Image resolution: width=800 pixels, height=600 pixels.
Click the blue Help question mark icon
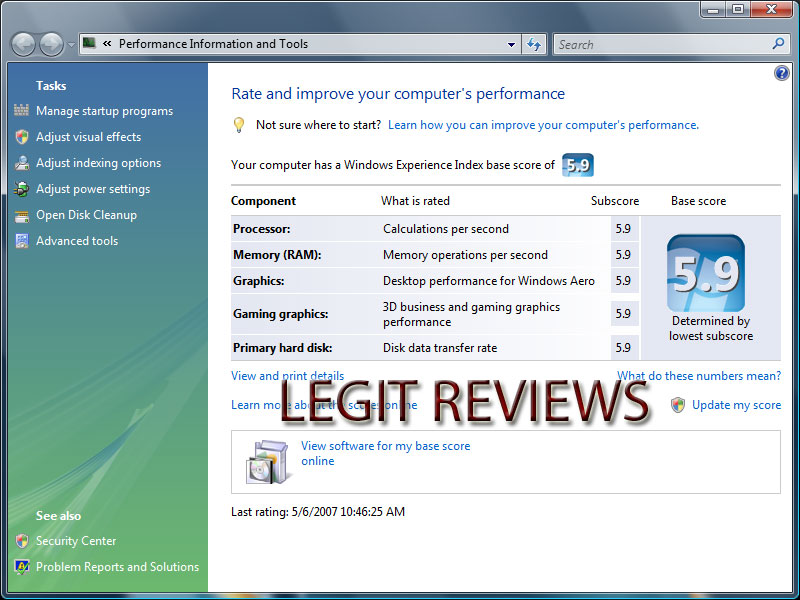(x=781, y=73)
